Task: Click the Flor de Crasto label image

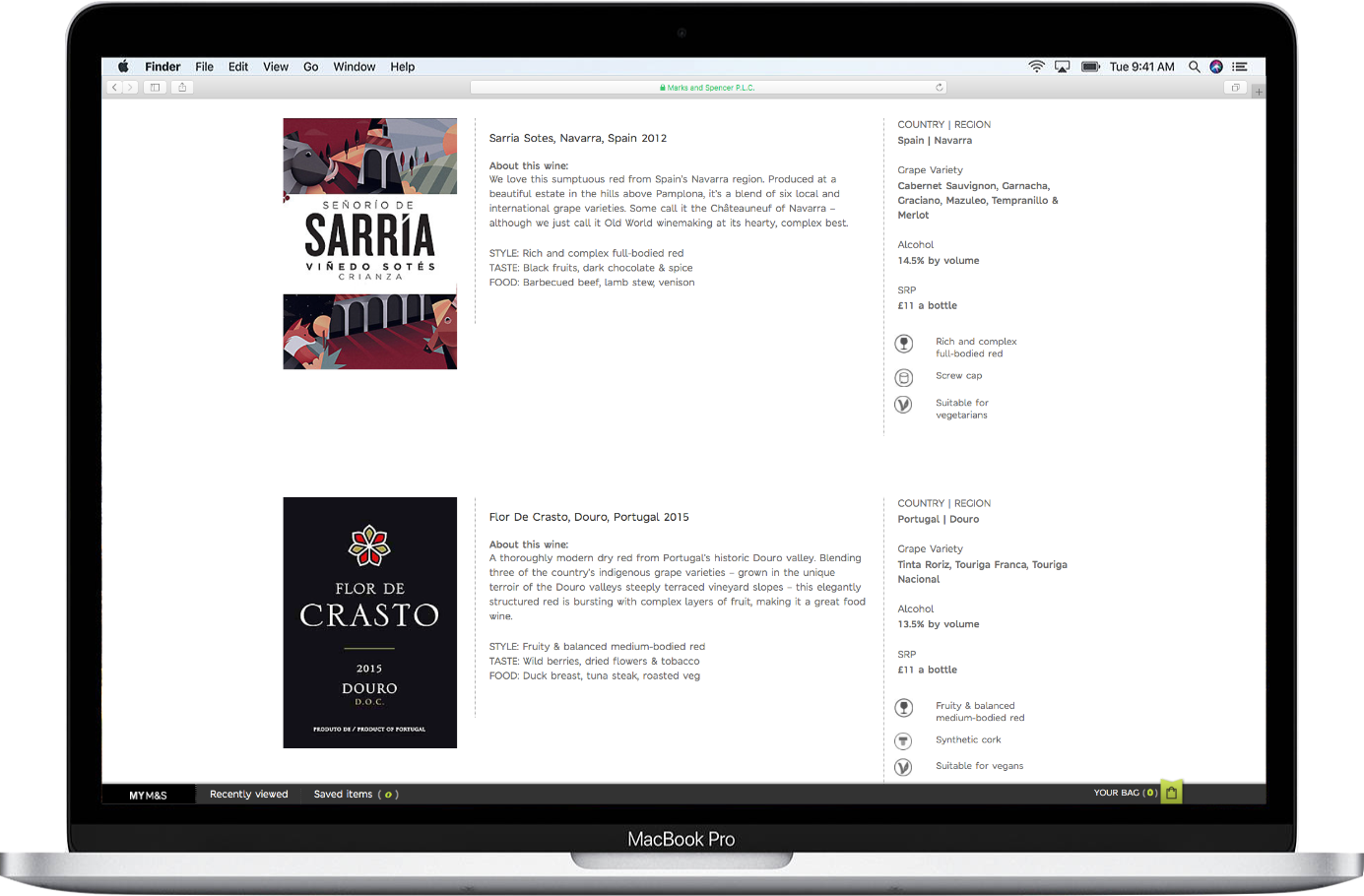Action: (370, 622)
